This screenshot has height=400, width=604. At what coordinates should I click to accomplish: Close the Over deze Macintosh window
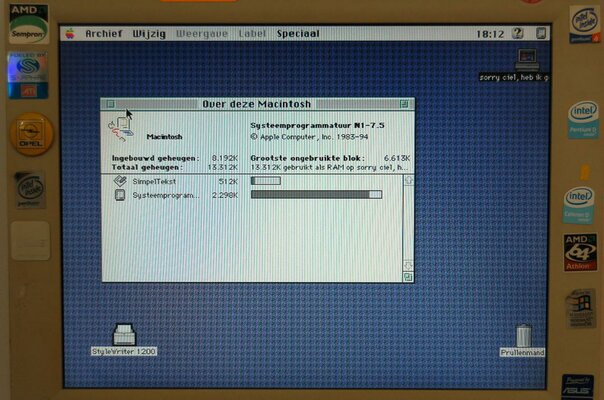click(110, 103)
